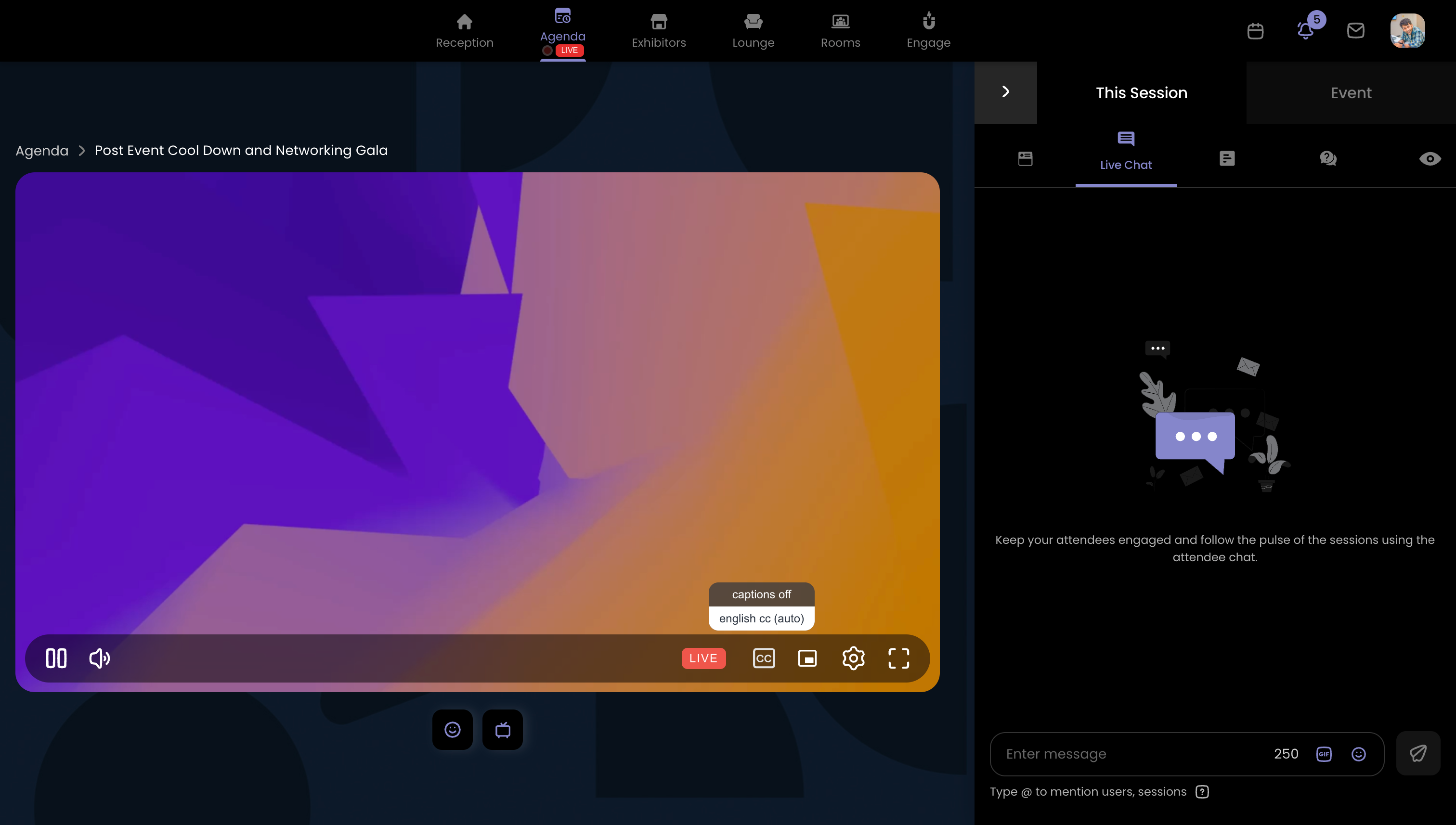Viewport: 1456px width, 825px height.
Task: Select the captions off option
Action: point(761,594)
